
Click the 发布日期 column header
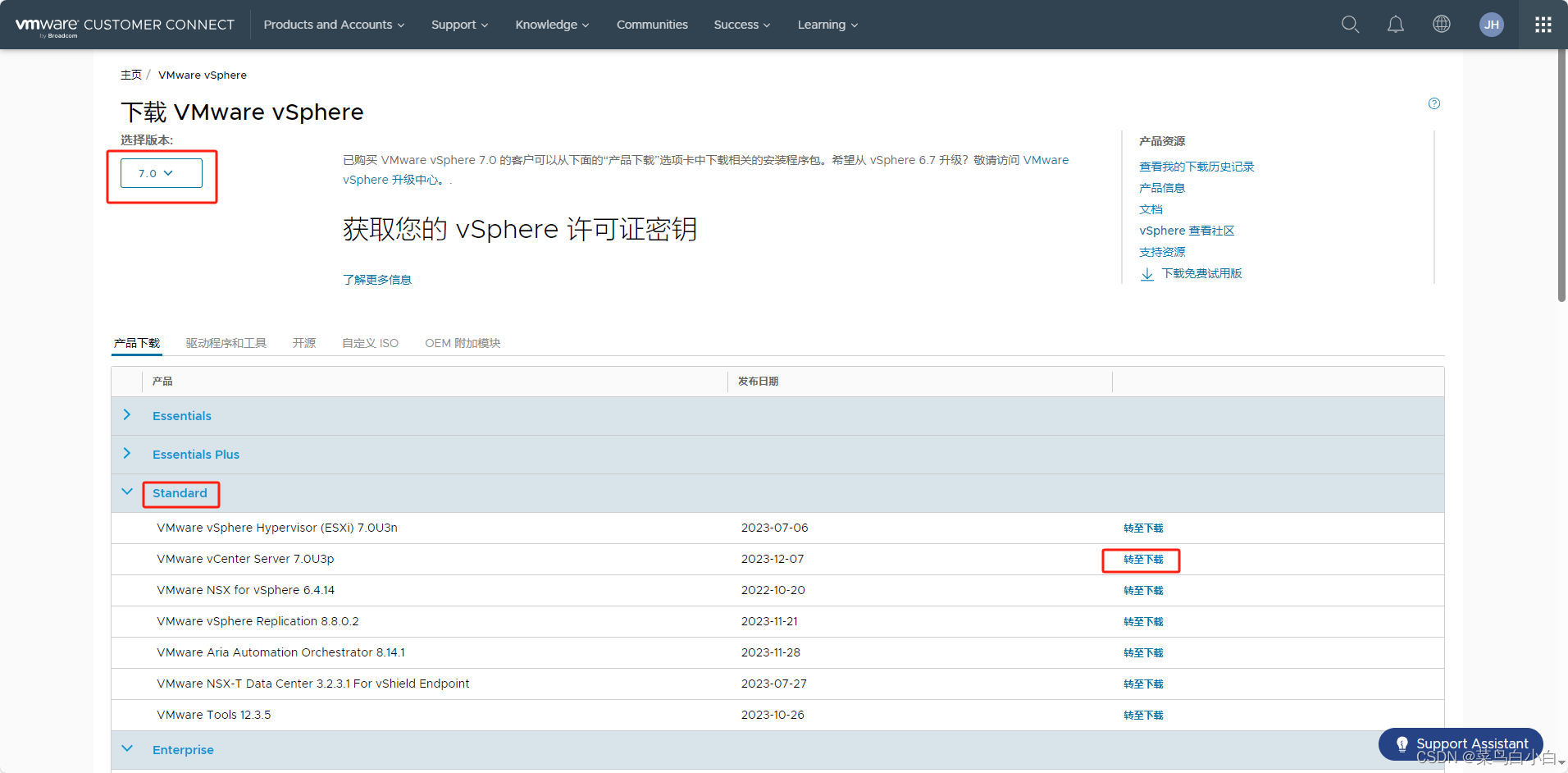[758, 382]
